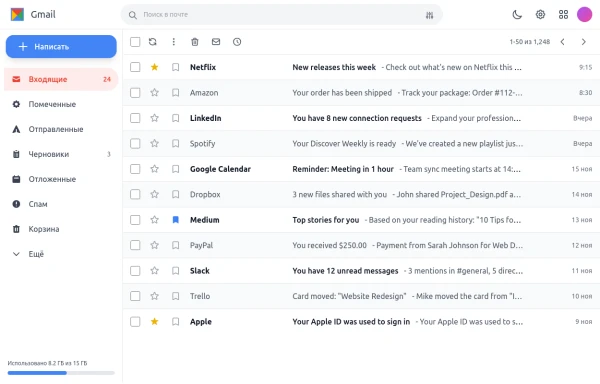600x384 pixels.
Task: Bookmark the PayPal email
Action: (x=176, y=245)
